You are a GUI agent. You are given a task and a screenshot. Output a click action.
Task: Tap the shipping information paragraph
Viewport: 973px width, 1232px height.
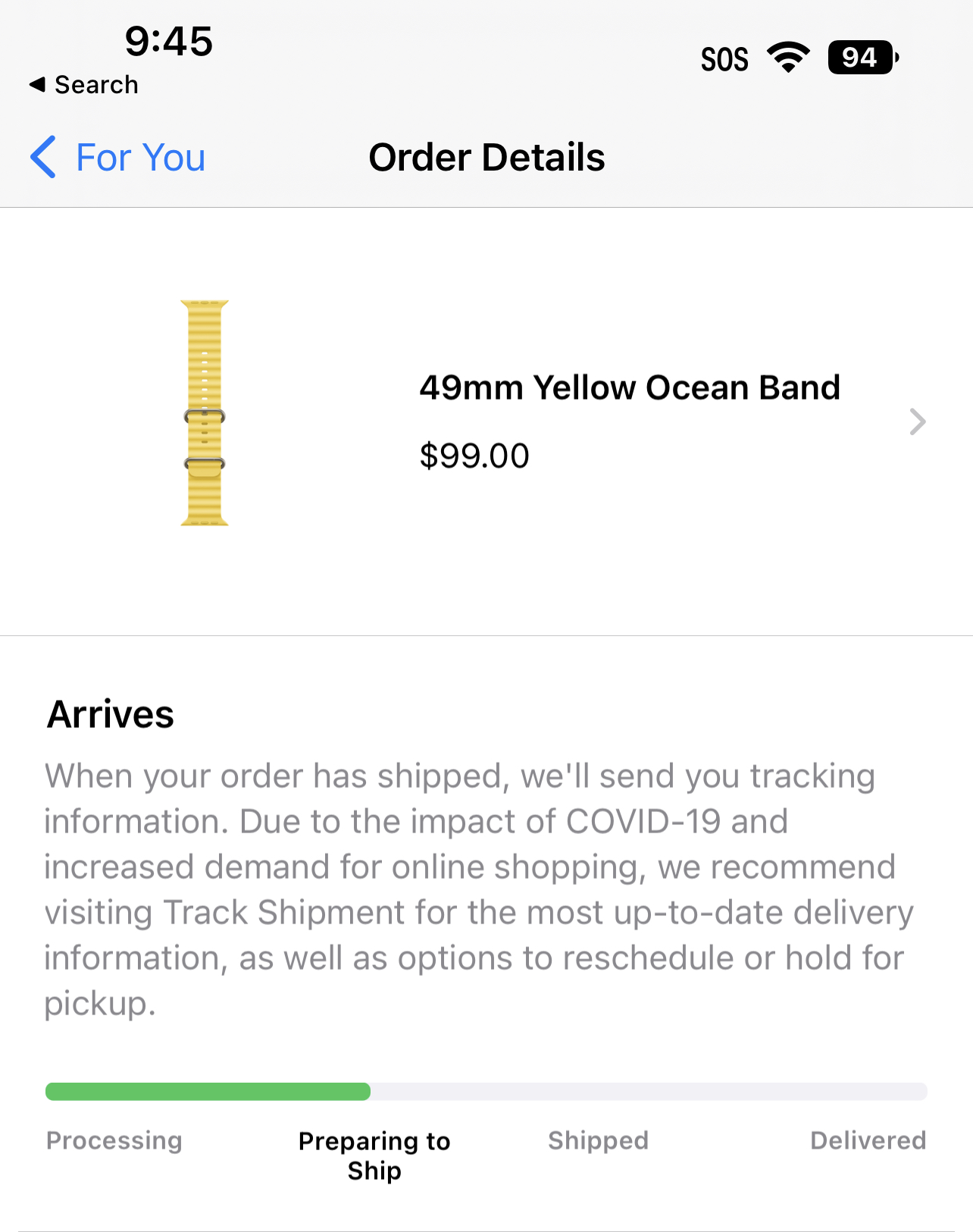click(479, 889)
